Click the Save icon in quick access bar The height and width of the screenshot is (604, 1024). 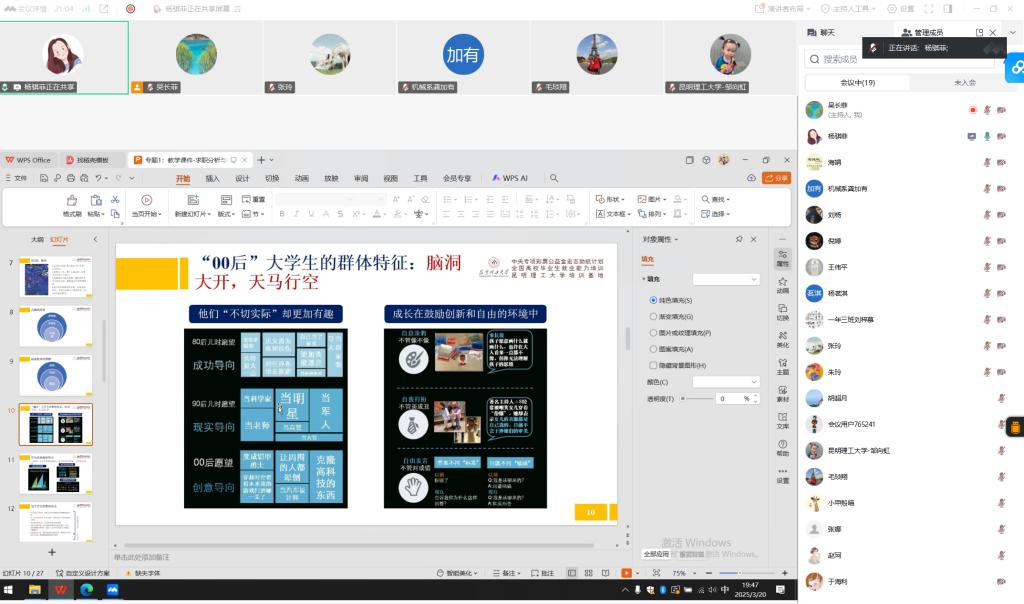(44, 178)
